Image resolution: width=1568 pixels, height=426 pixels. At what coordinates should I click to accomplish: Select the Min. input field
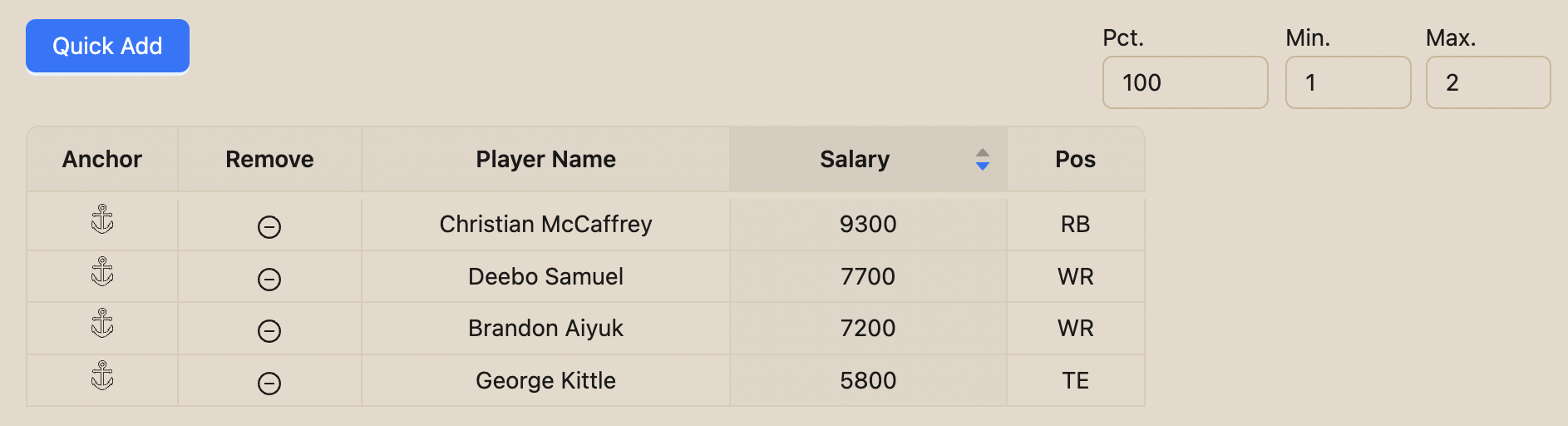(1348, 82)
